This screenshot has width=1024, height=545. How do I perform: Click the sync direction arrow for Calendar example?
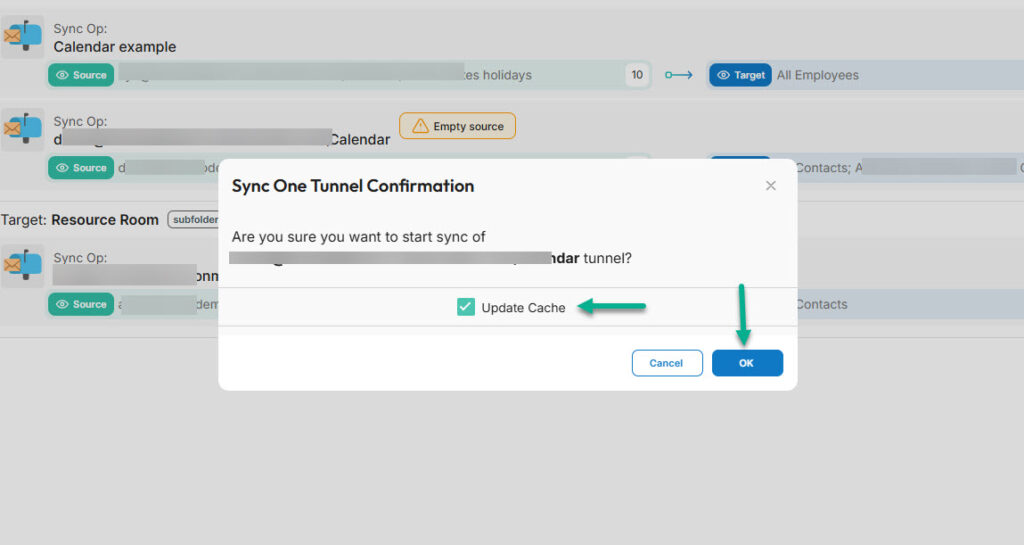pos(679,75)
